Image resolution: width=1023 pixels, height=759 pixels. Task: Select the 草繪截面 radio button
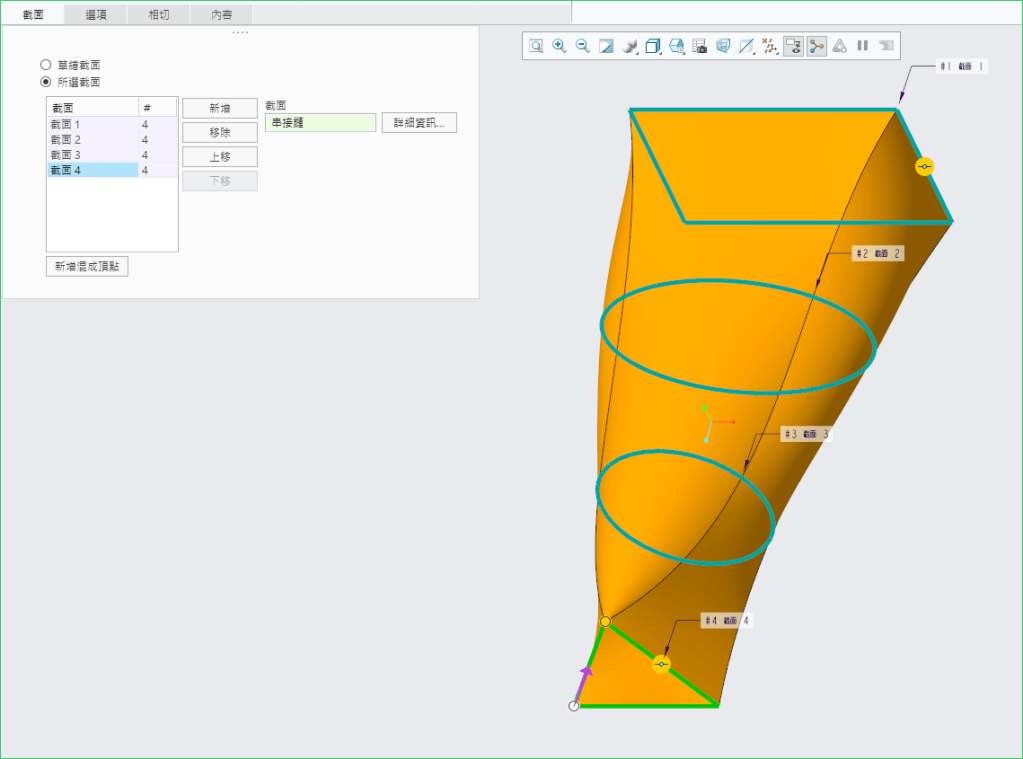46,65
